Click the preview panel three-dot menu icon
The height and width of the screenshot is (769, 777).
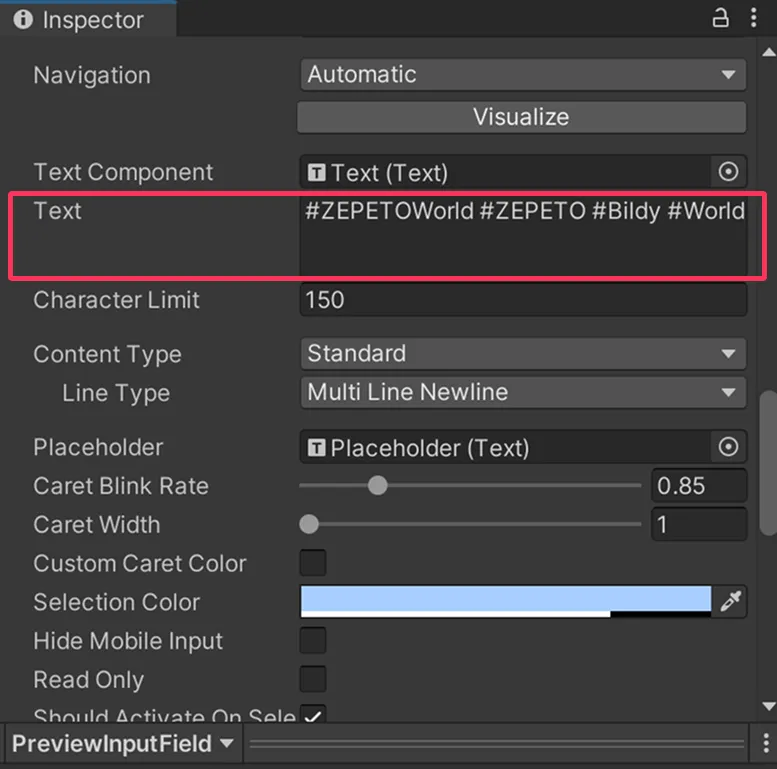coord(766,743)
